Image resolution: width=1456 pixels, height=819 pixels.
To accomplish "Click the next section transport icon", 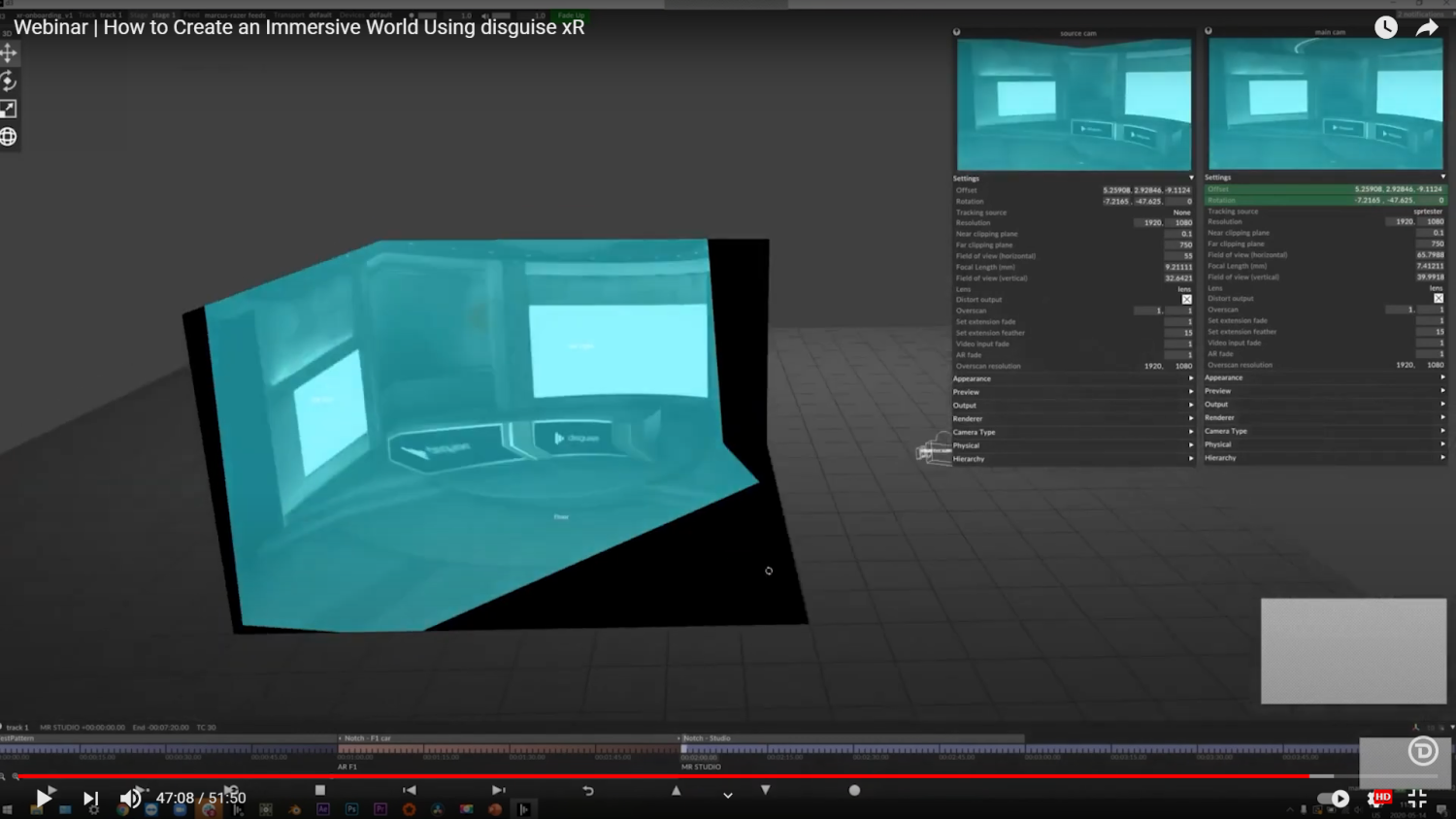I will pyautogui.click(x=498, y=790).
